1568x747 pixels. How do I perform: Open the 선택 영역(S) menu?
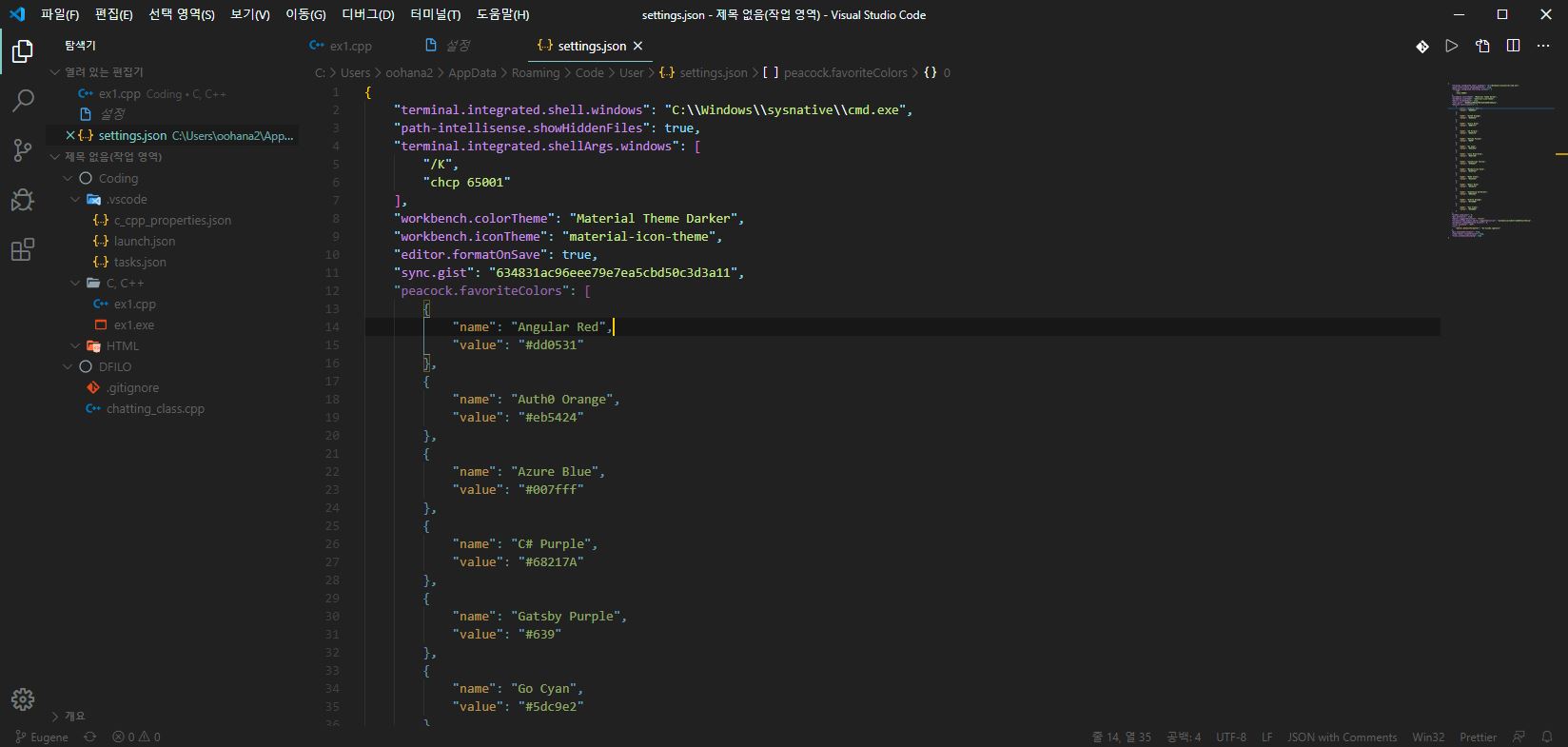click(182, 14)
